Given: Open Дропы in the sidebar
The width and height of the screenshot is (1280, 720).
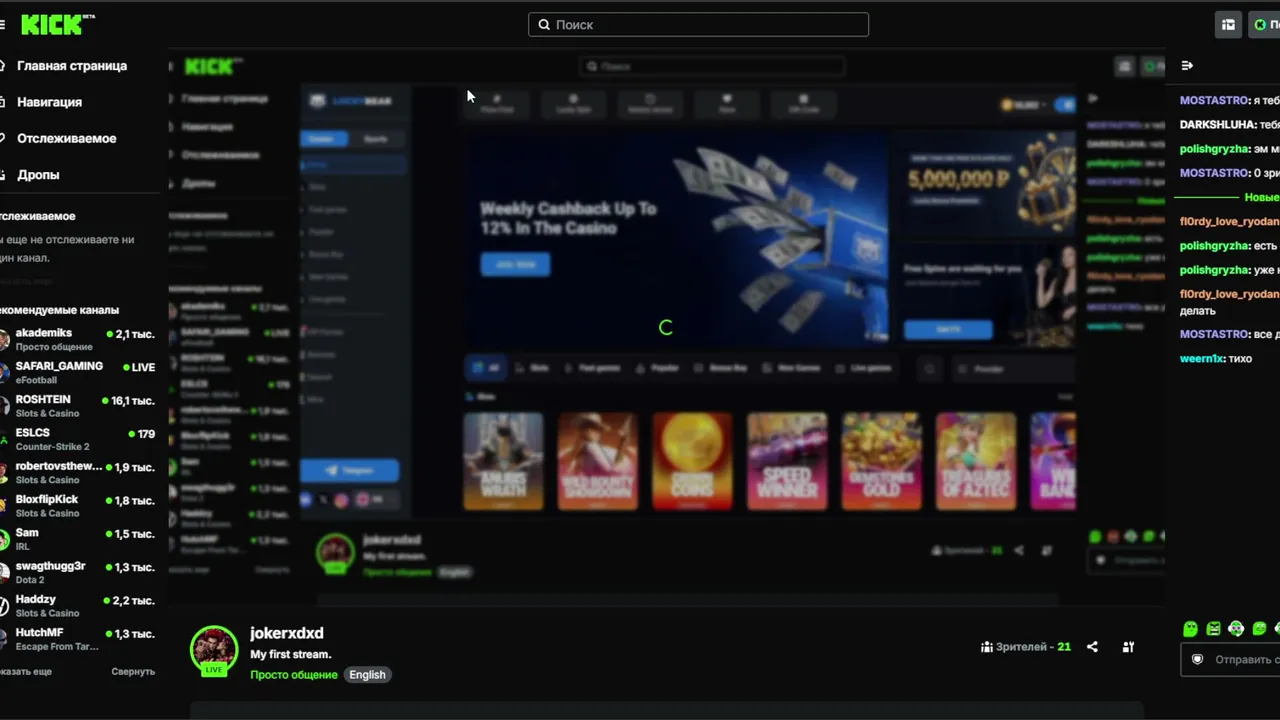Looking at the screenshot, I should (38, 174).
